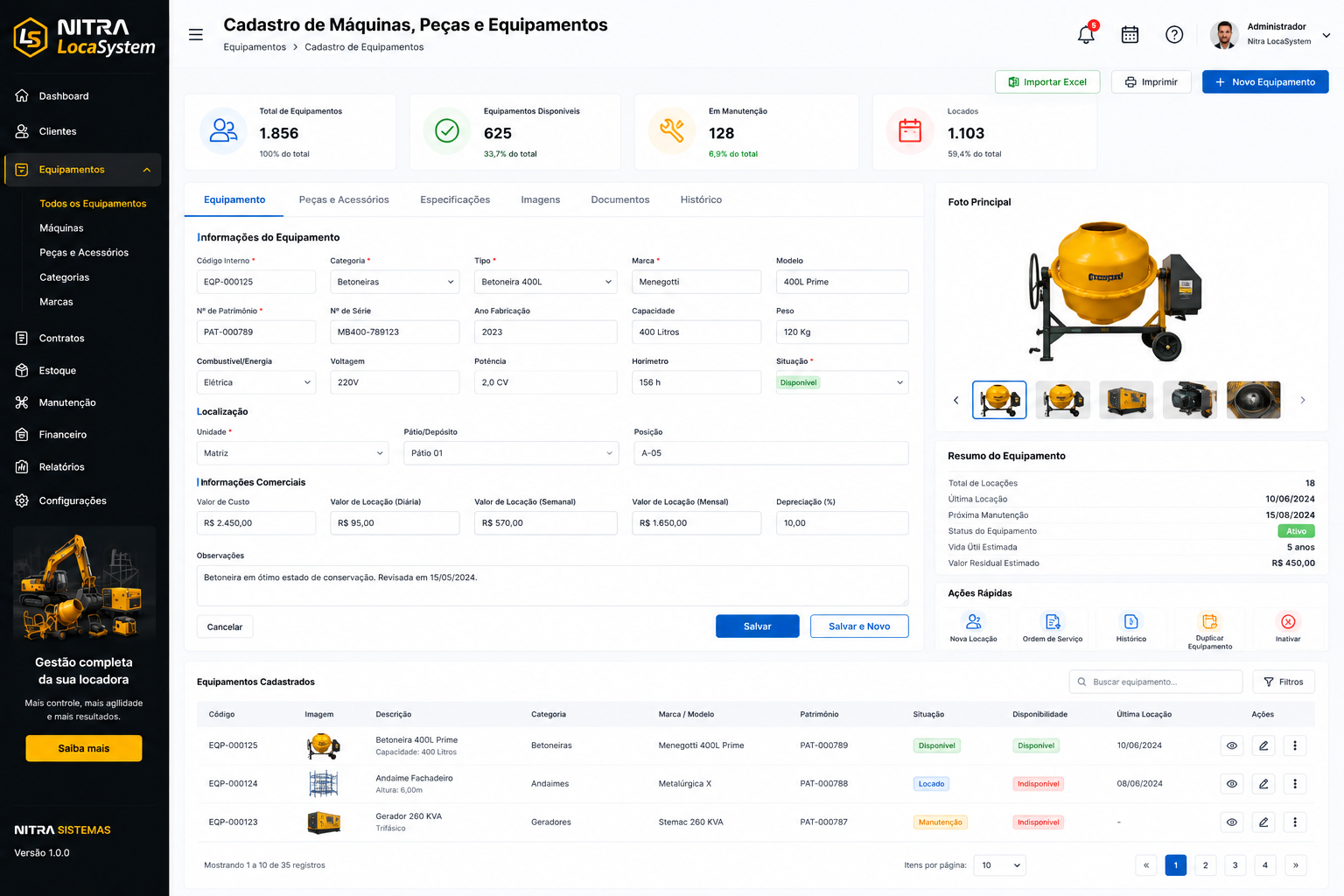1344x896 pixels.
Task: Click the Salvar e Novo button
Action: [859, 626]
